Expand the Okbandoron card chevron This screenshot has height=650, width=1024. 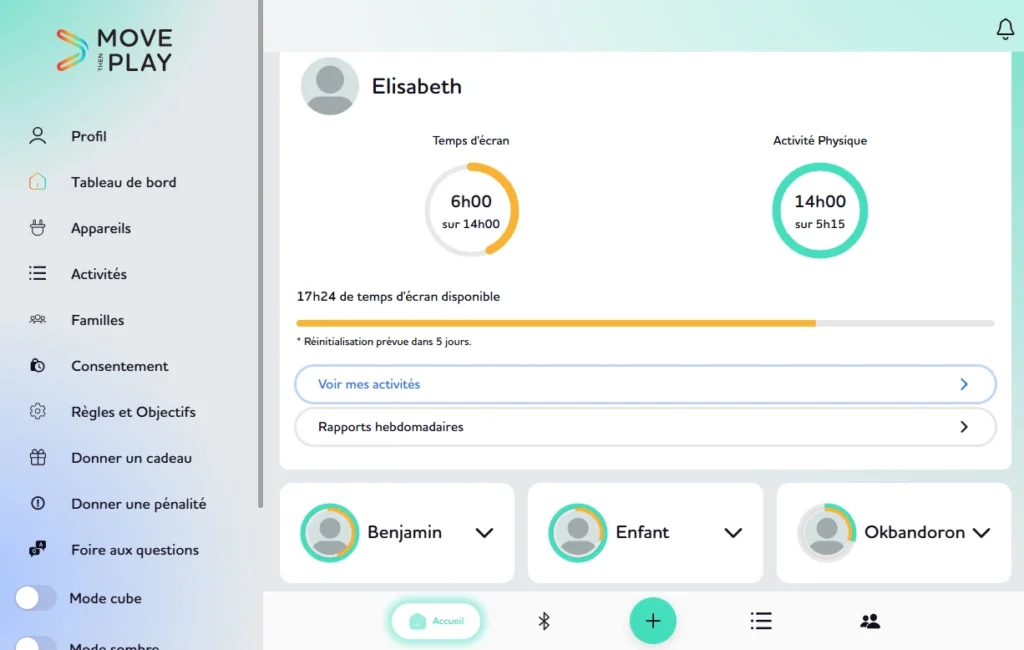[982, 533]
